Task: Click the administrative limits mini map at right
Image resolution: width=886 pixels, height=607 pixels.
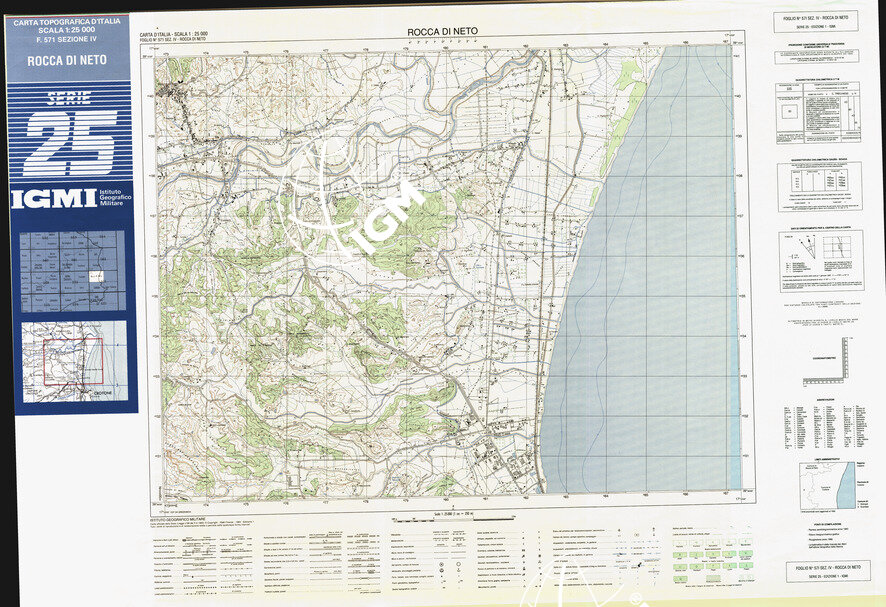Action: (826, 485)
